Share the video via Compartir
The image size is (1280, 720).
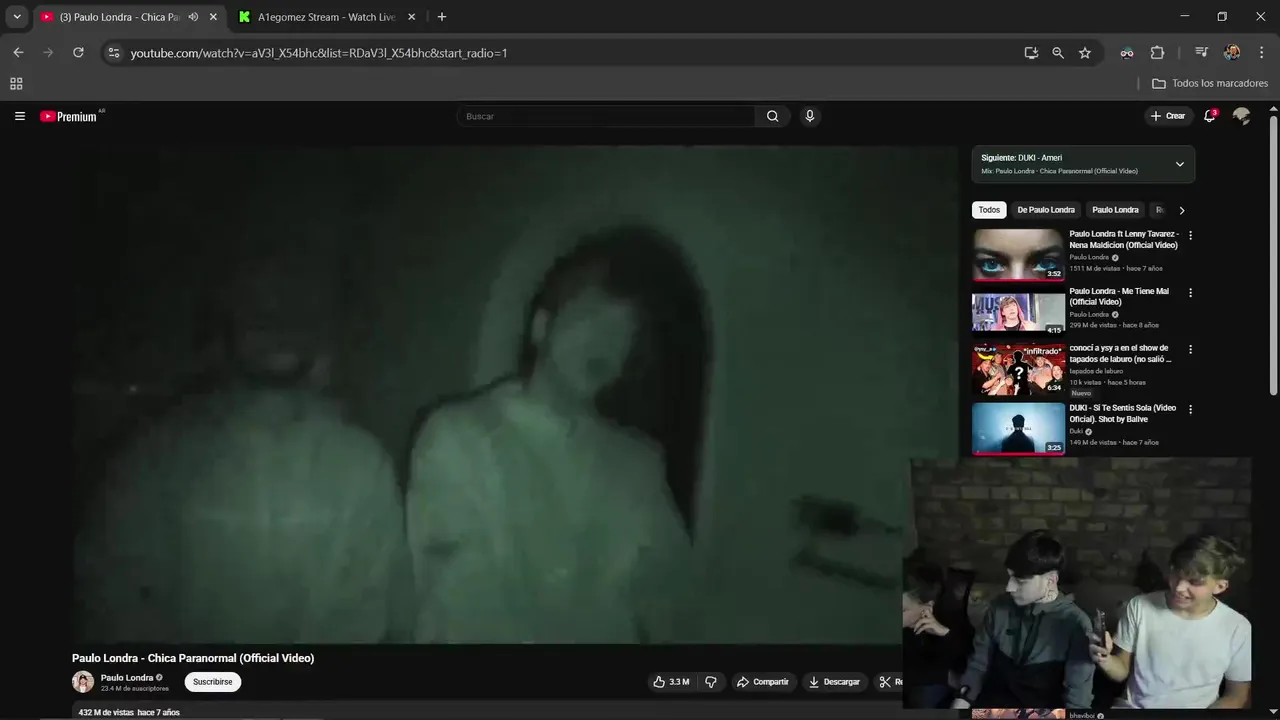(x=763, y=682)
